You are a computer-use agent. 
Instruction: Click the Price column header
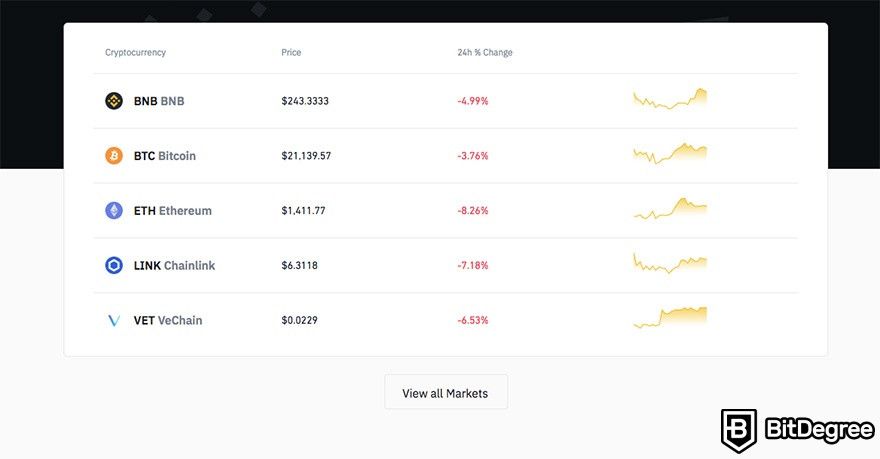[x=291, y=52]
